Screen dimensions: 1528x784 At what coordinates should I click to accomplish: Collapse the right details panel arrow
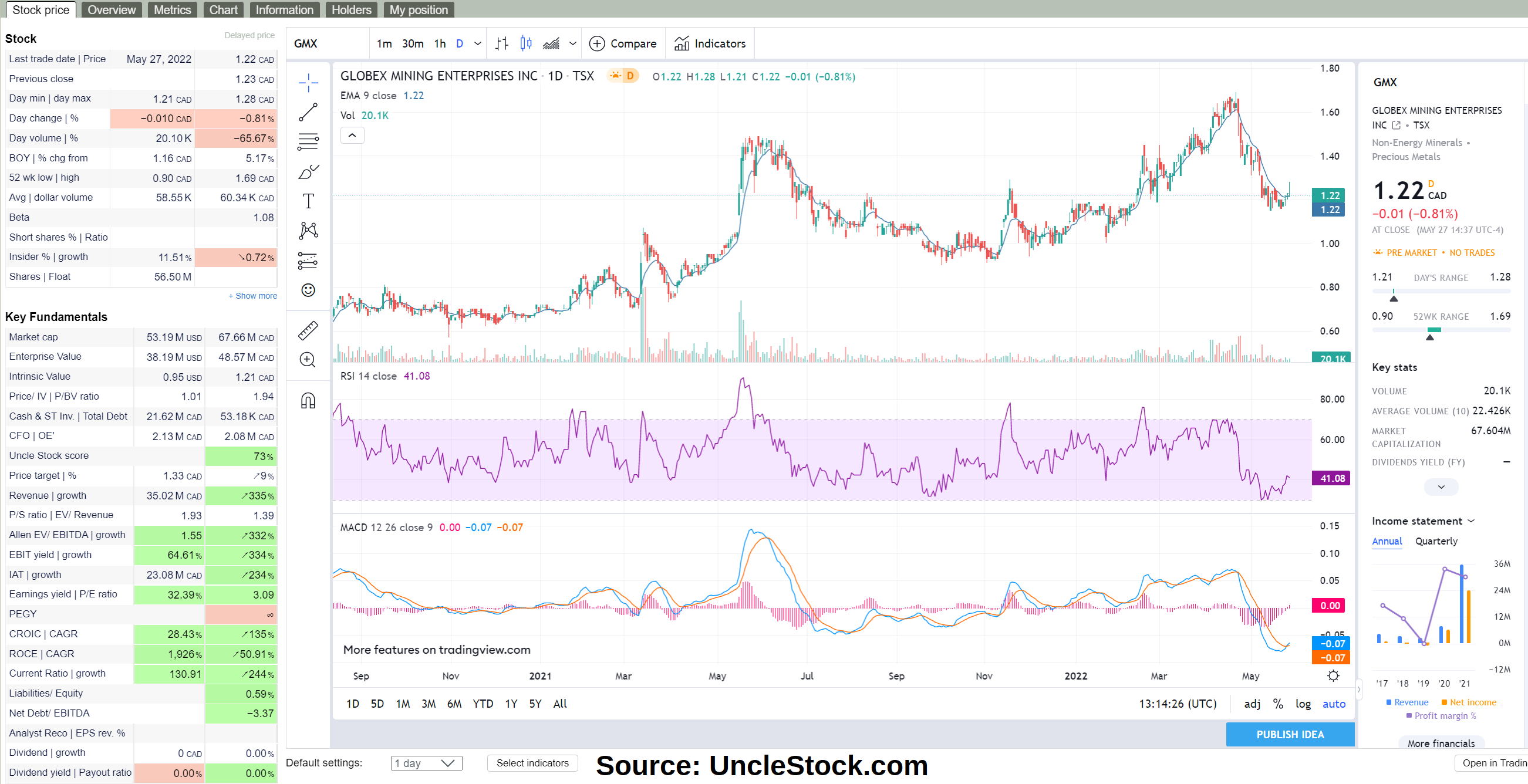pos(1359,690)
